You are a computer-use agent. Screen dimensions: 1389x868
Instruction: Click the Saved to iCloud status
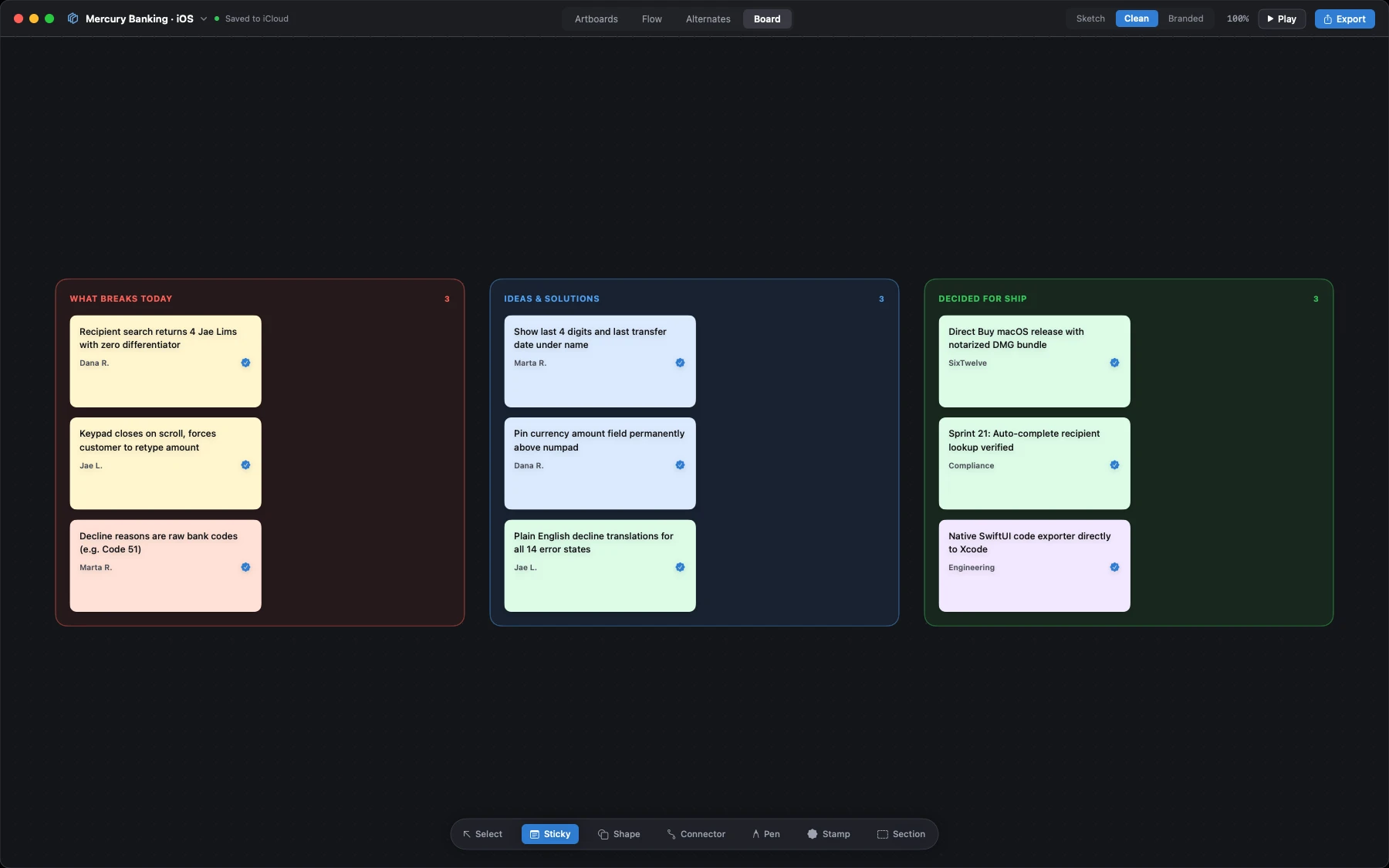(x=252, y=19)
